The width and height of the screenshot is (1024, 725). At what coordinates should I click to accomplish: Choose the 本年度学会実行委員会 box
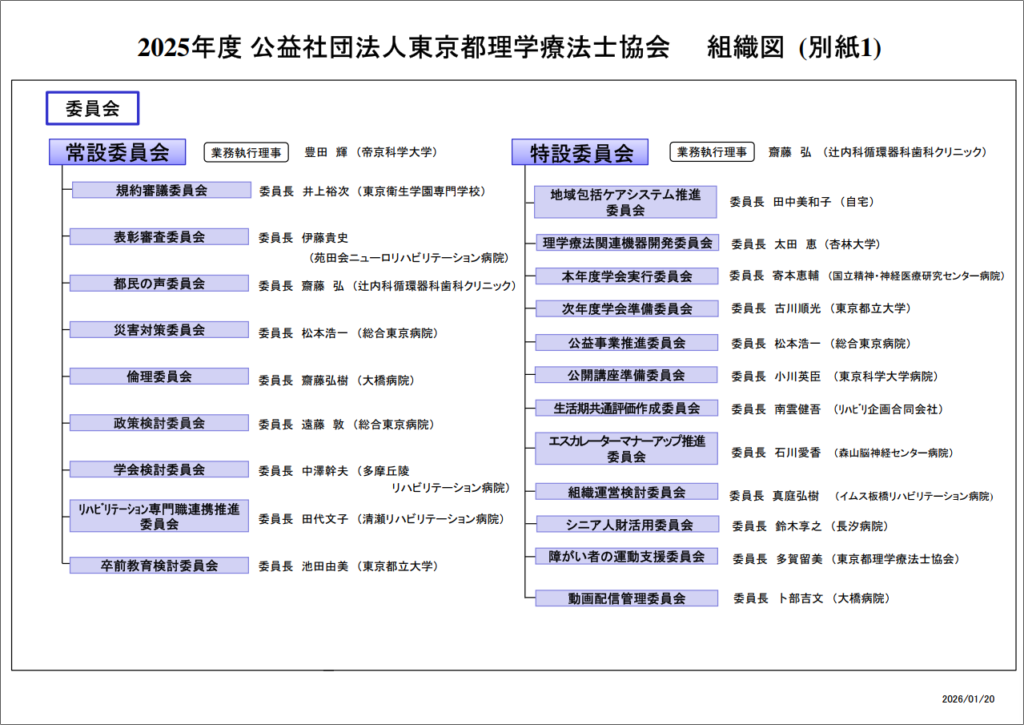[x=625, y=276]
